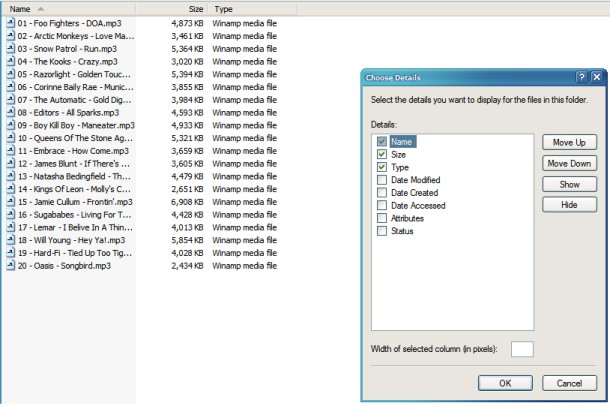The image size is (610, 406).
Task: Select the Attributes label in Details list
Action: (x=407, y=218)
